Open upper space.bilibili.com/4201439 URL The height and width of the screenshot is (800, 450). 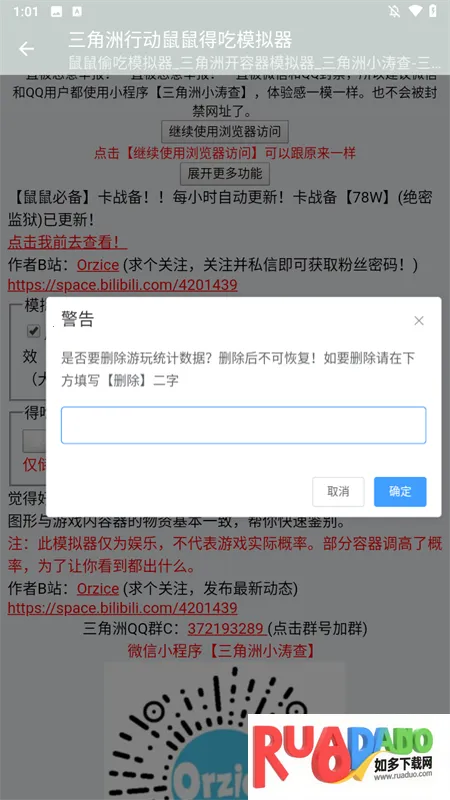point(122,285)
